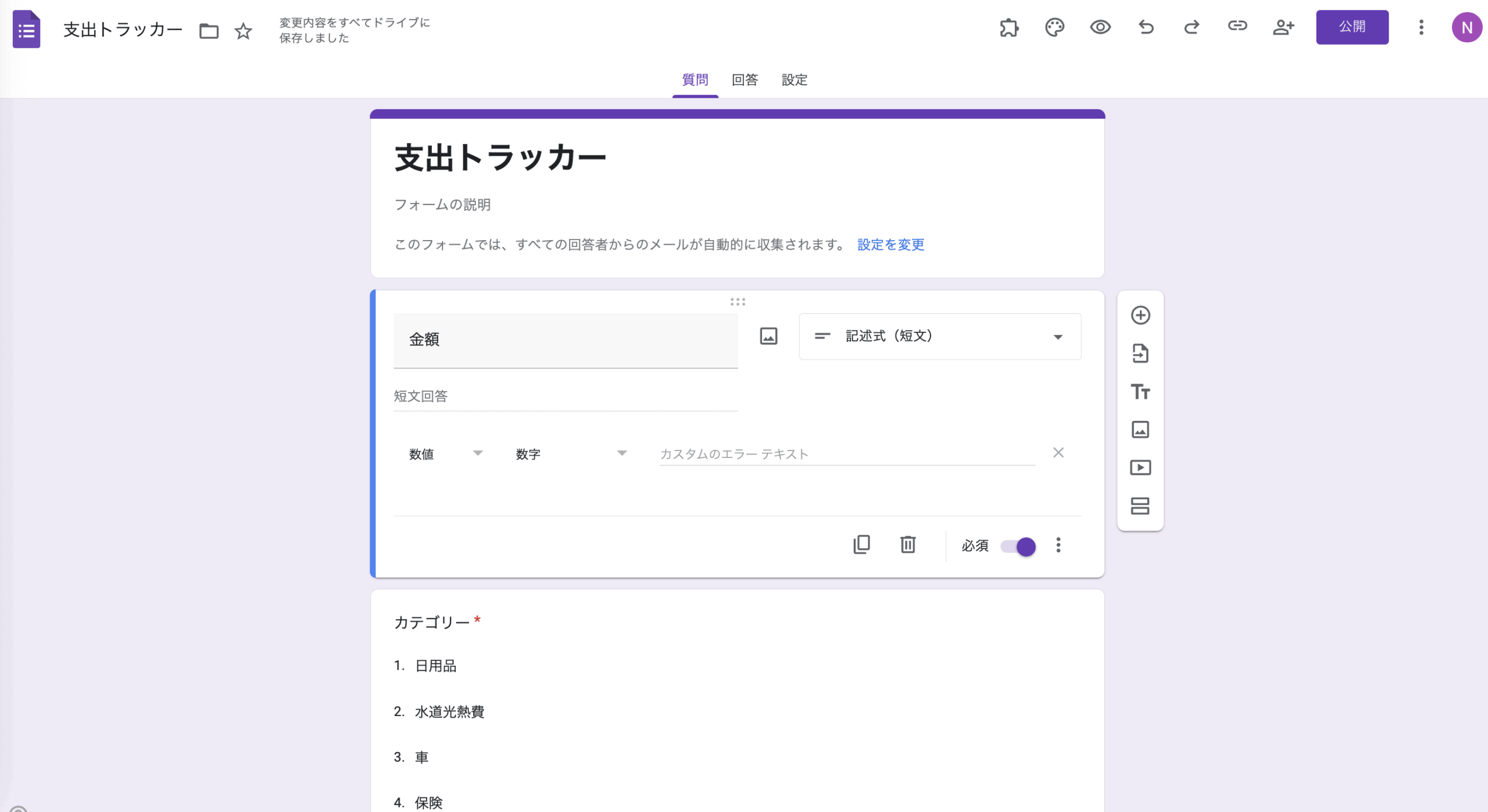Preview the form with eye icon
Screen dimensions: 1488x812
click(x=1100, y=27)
